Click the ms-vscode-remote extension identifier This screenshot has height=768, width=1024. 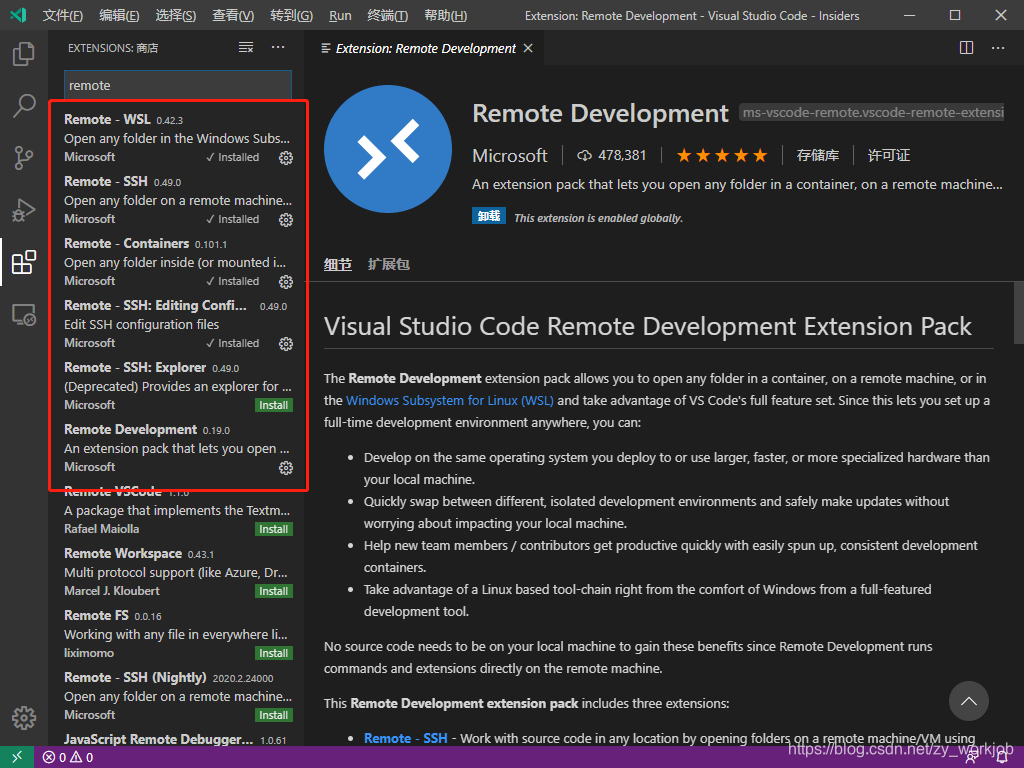[872, 112]
